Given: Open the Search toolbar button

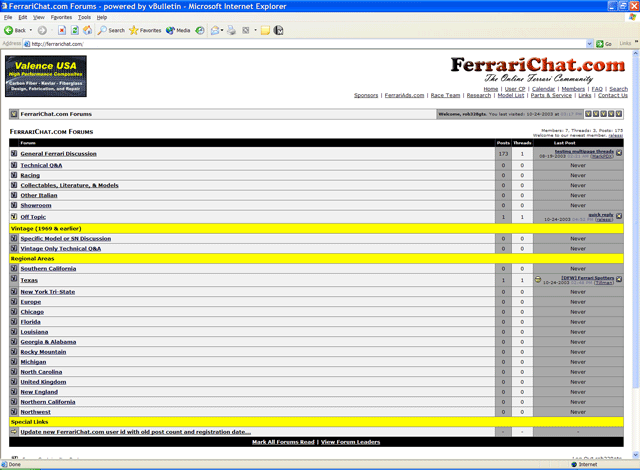Looking at the screenshot, I should (111, 31).
